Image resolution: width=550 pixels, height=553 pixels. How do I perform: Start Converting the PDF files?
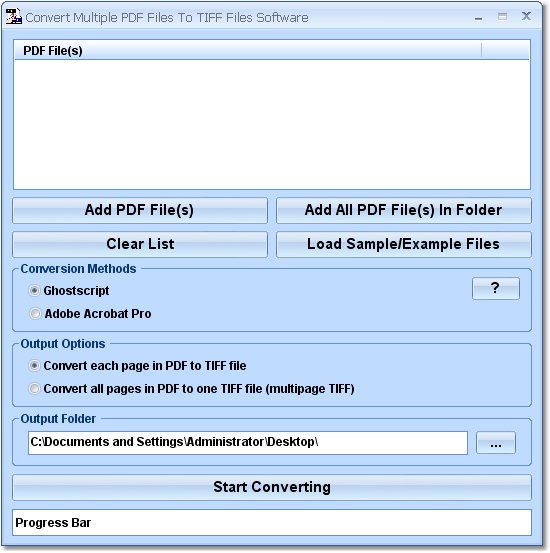[272, 487]
